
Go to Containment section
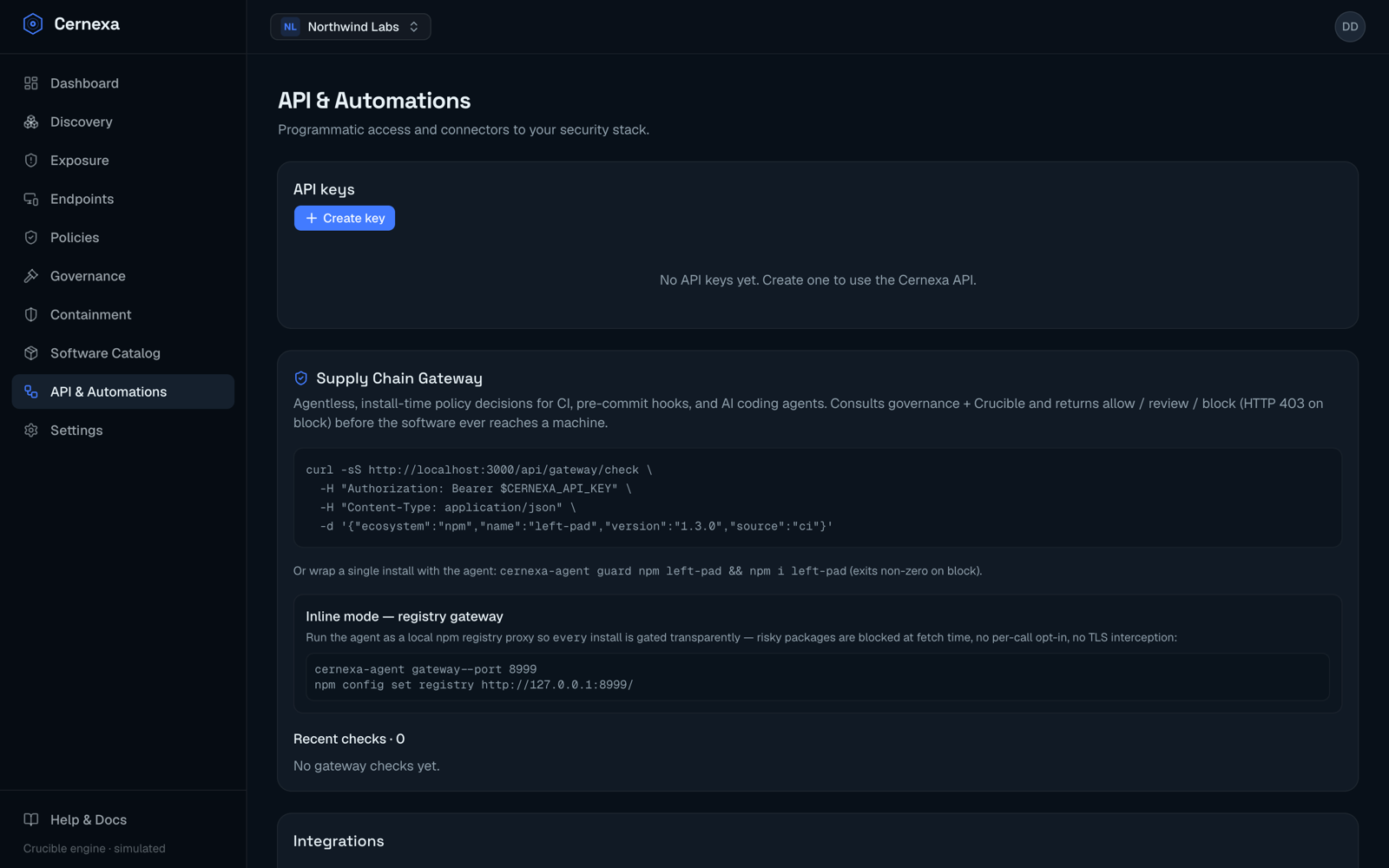(123, 315)
